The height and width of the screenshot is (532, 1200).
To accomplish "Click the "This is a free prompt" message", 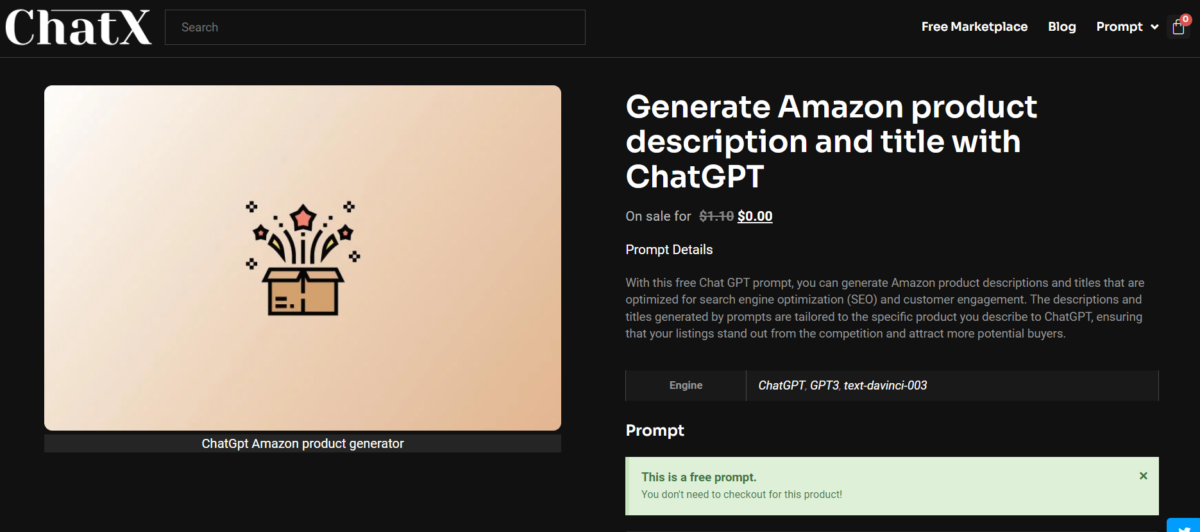I will 699,477.
